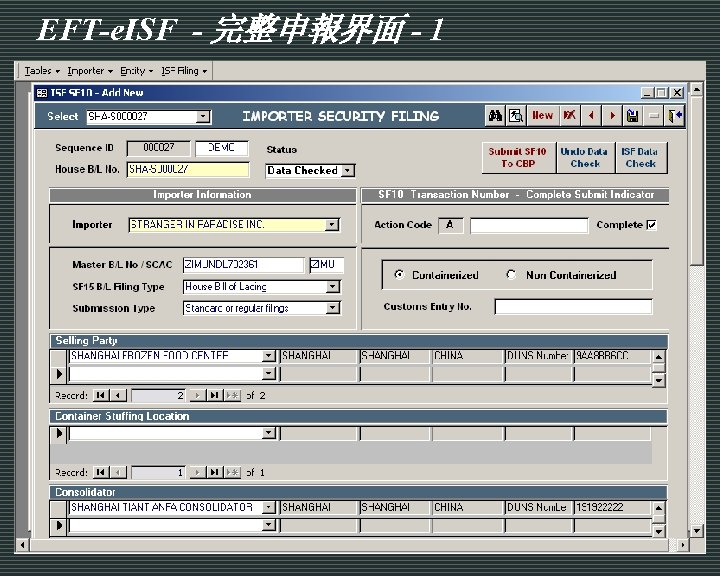Go to first Container Stuffing Location record
720x576 pixels.
click(x=101, y=472)
